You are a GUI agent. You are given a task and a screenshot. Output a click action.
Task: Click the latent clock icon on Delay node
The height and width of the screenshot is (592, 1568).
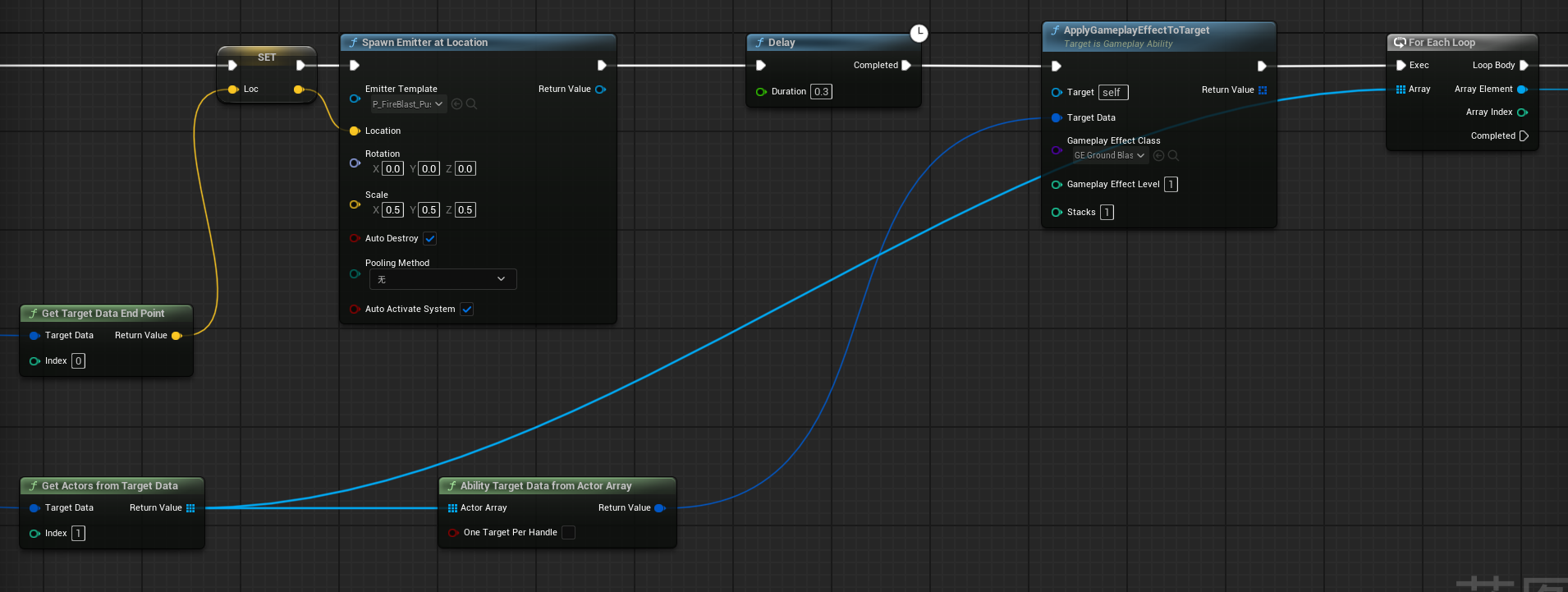pyautogui.click(x=919, y=33)
